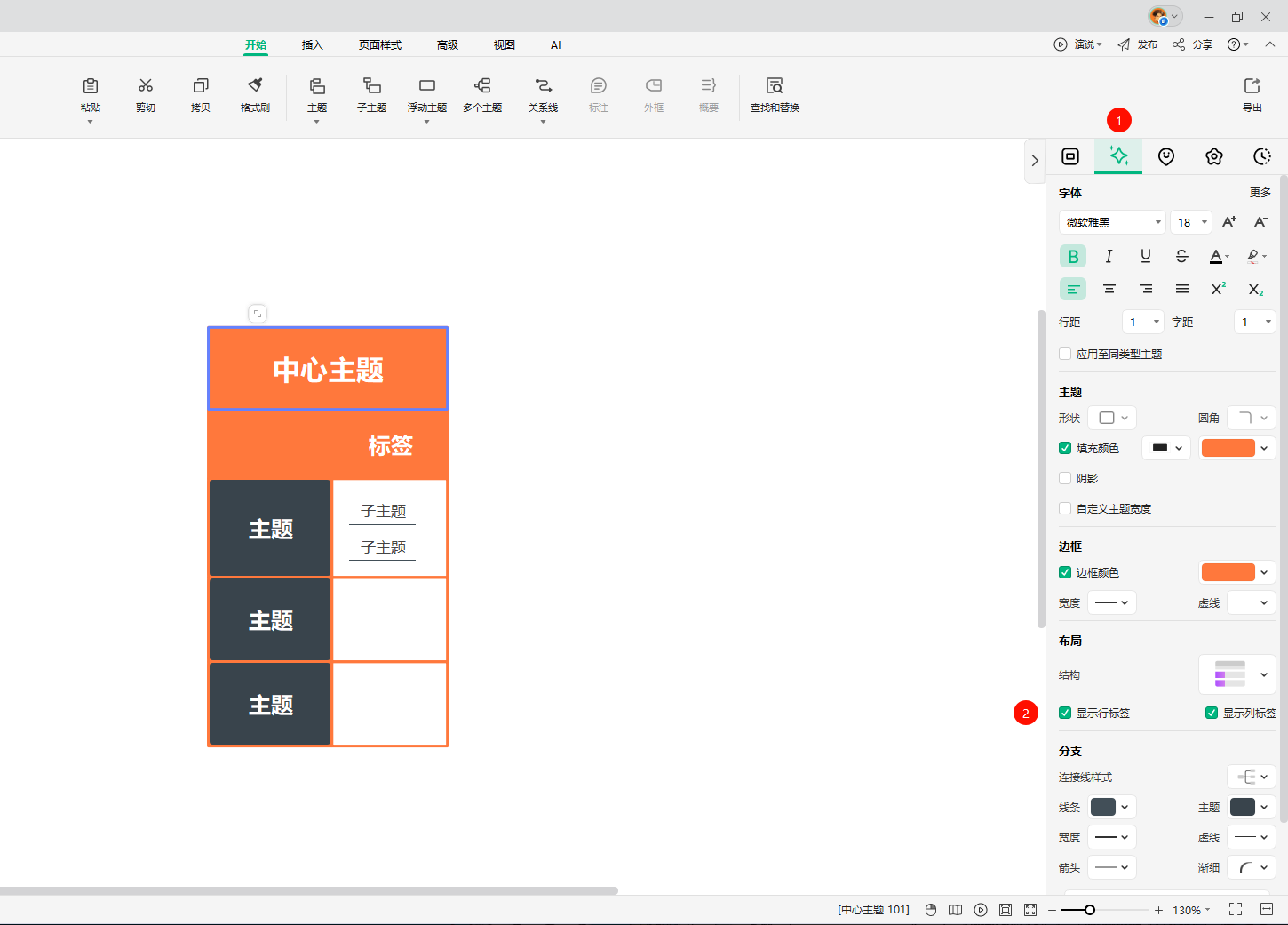1288x925 pixels.
Task: Open the emoji/sticker panel icon
Action: coord(1166,156)
